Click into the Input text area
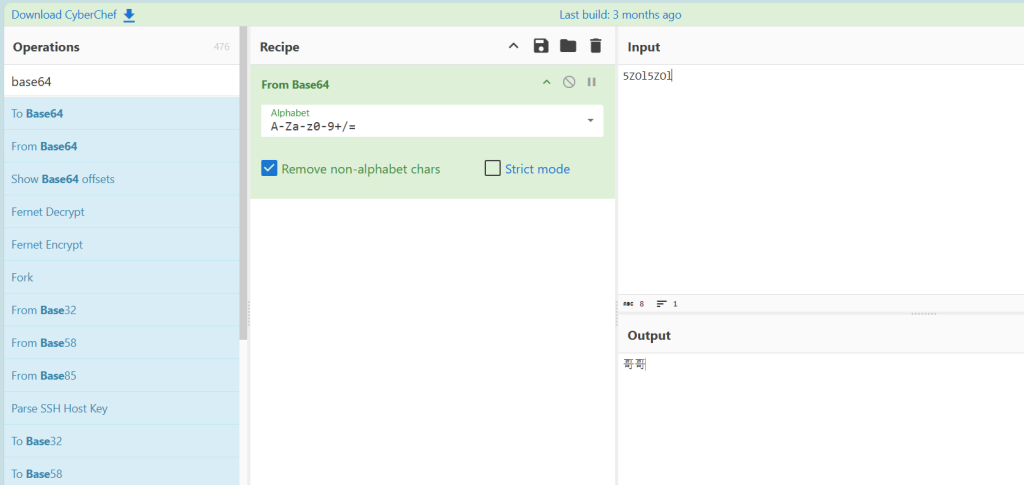Viewport: 1024px width, 485px height. [x=821, y=180]
